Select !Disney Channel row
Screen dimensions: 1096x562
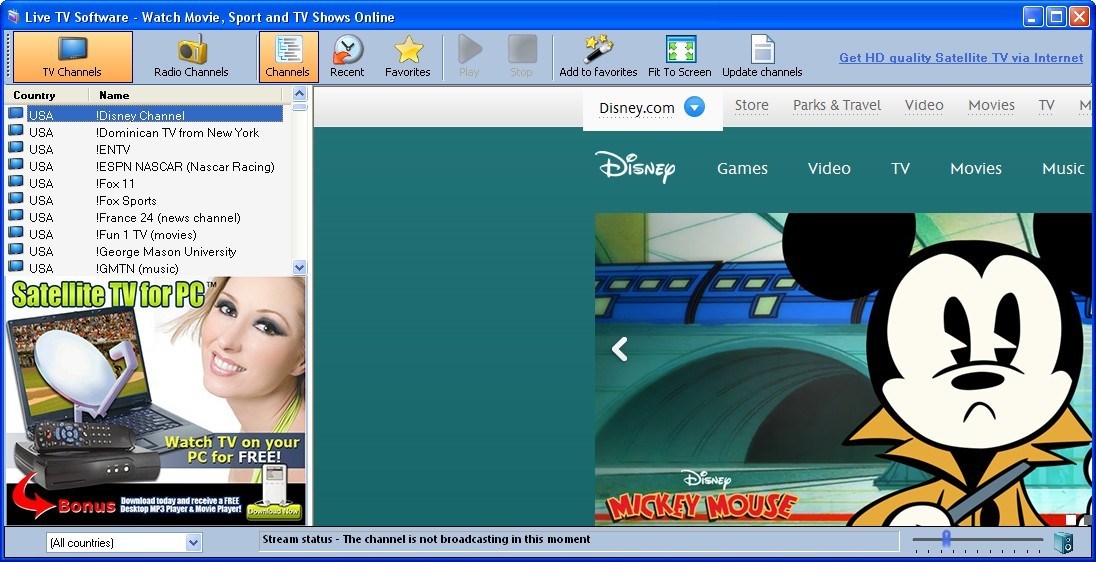[145, 115]
